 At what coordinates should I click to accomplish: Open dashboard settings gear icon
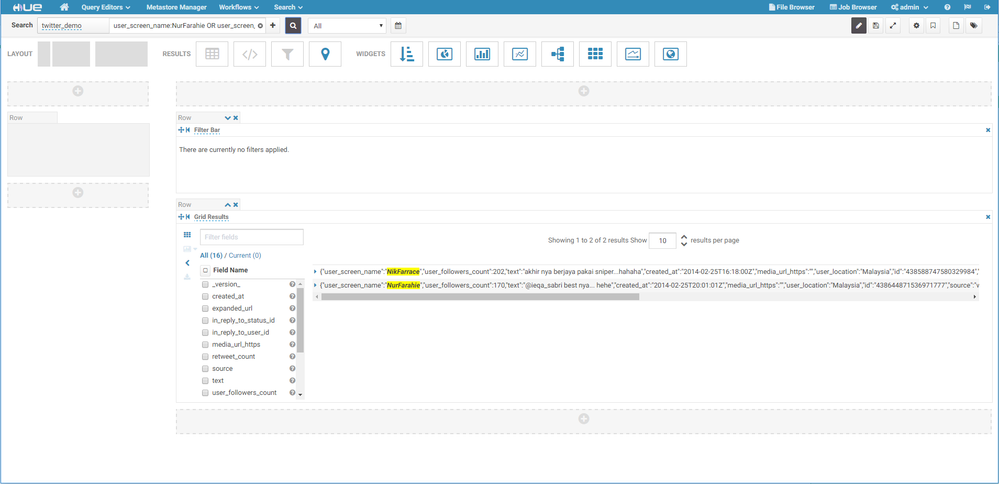[916, 25]
